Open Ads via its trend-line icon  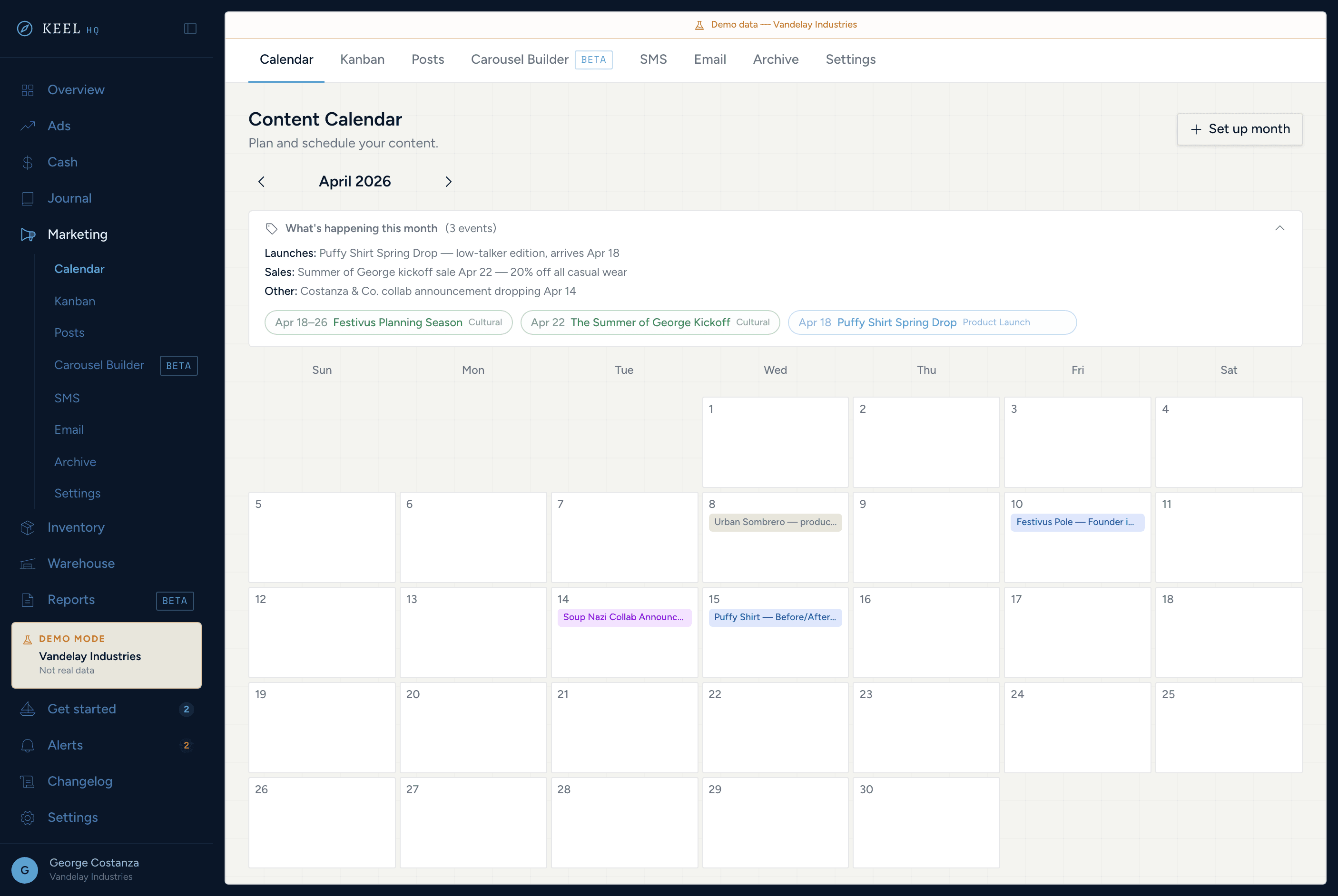(x=28, y=127)
